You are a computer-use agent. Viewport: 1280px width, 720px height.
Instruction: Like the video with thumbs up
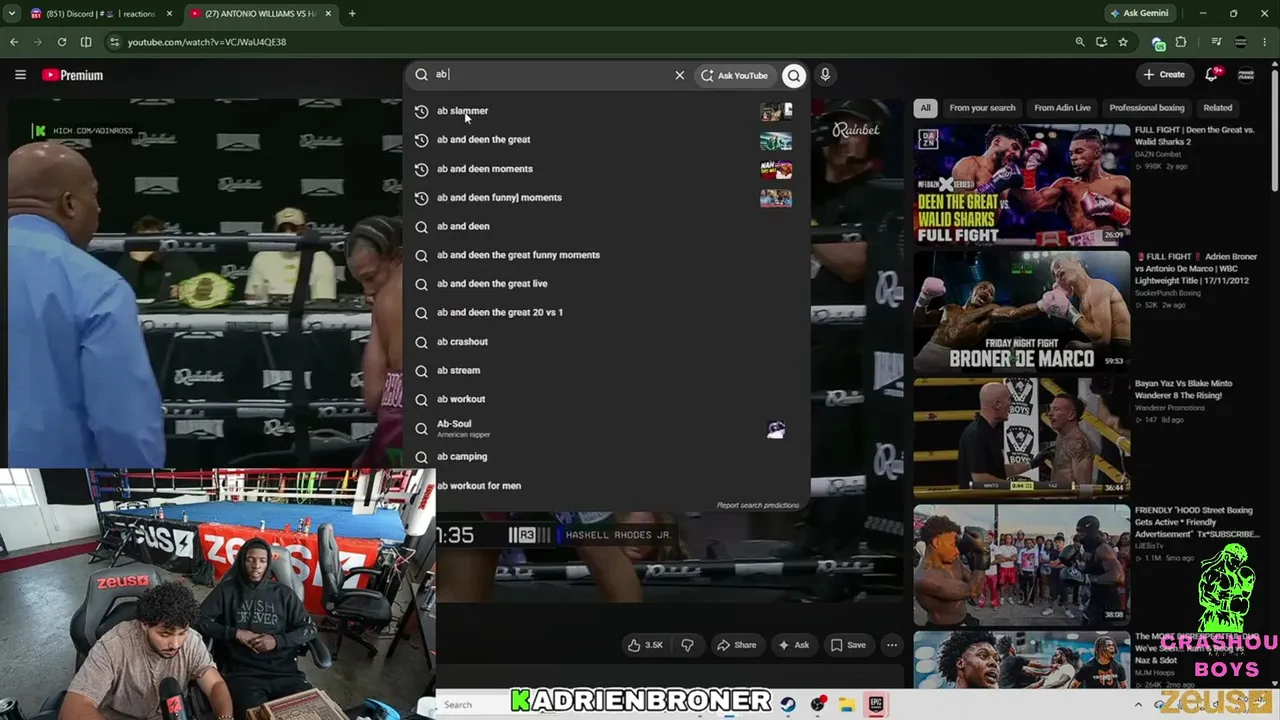[645, 645]
